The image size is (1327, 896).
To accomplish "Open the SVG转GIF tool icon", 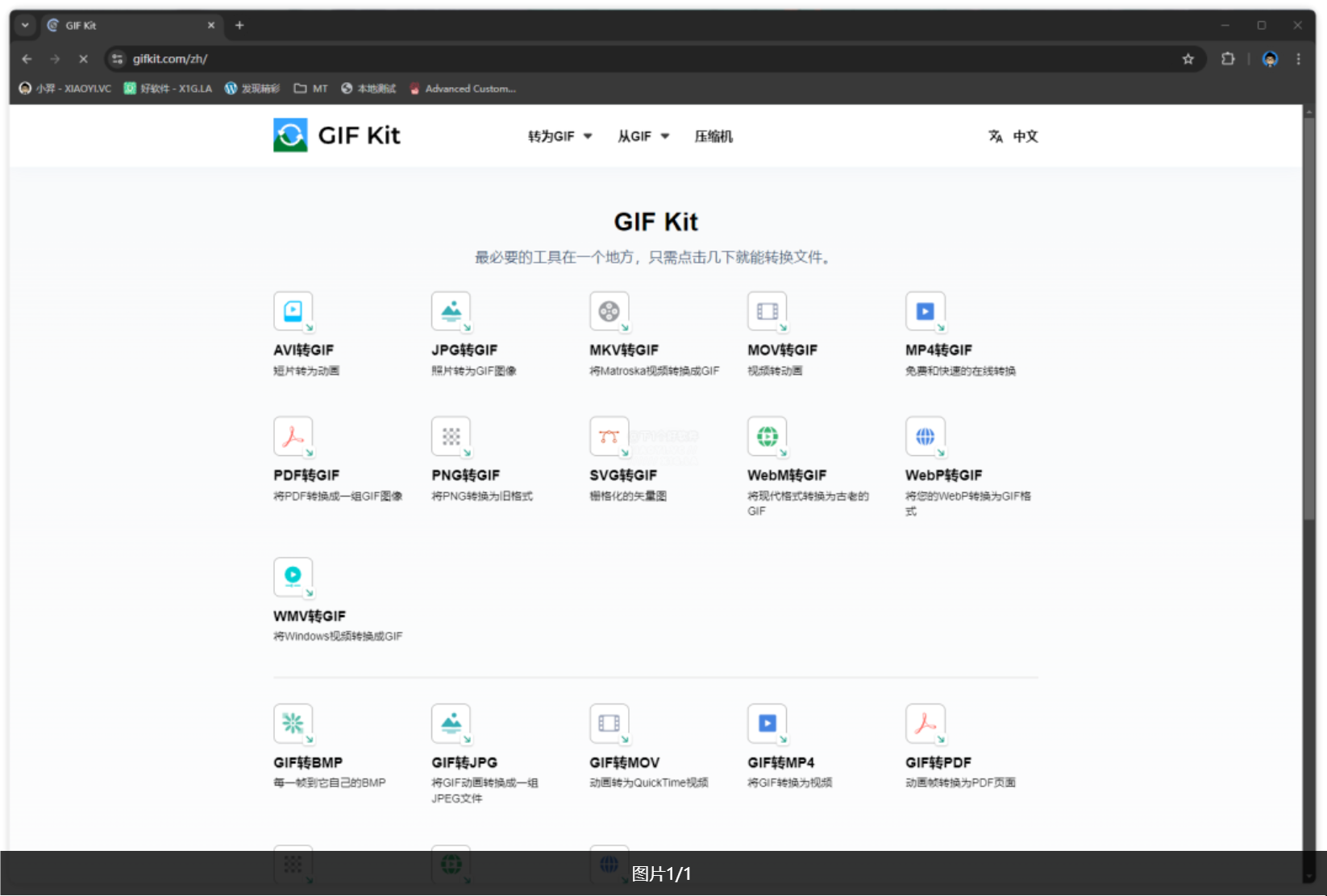I will [x=609, y=437].
